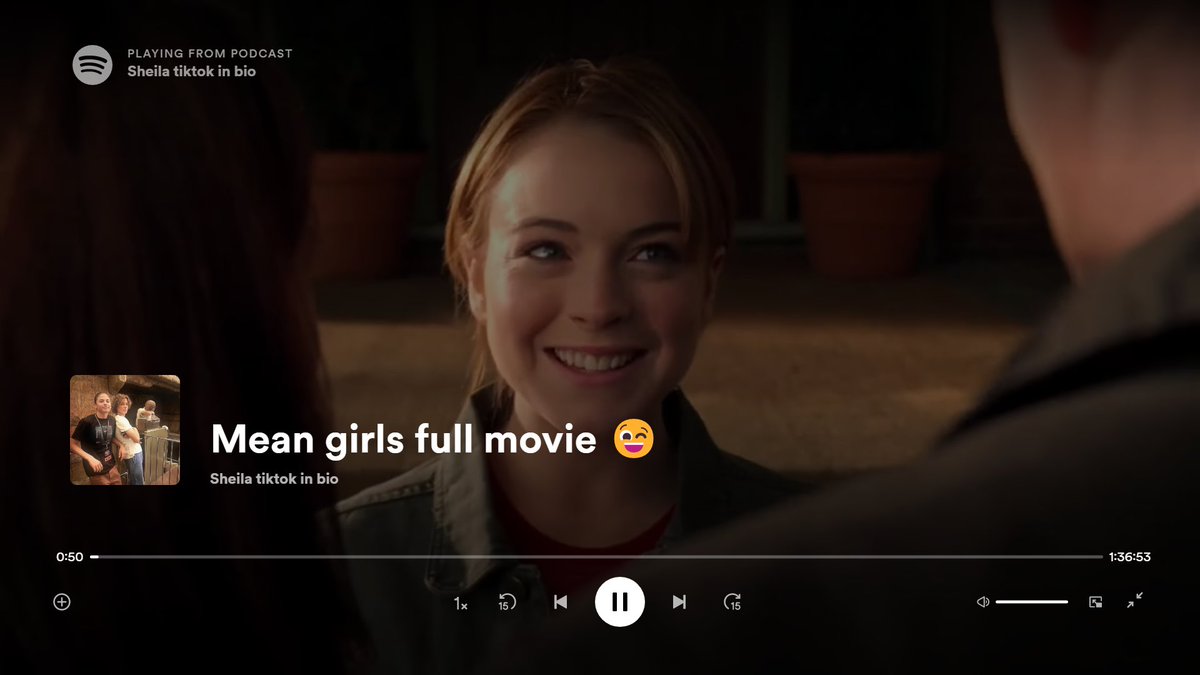
Task: Go to the previous track
Action: click(560, 602)
